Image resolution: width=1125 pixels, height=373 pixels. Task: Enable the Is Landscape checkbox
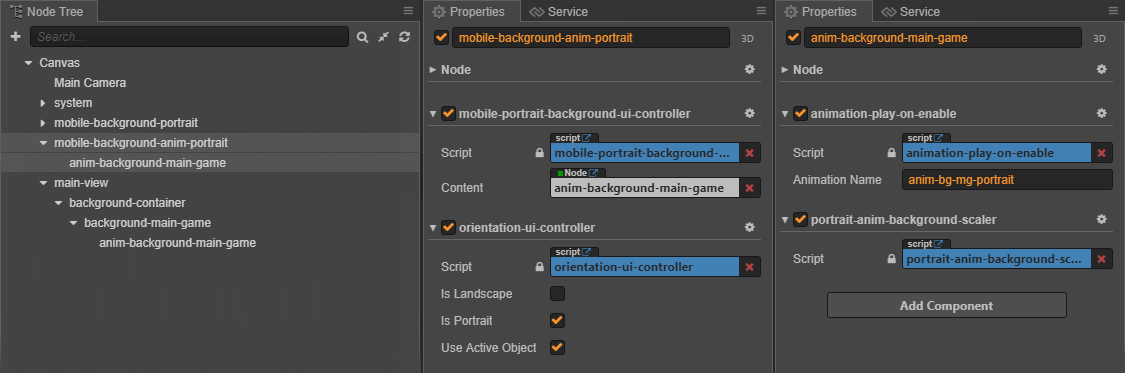557,293
